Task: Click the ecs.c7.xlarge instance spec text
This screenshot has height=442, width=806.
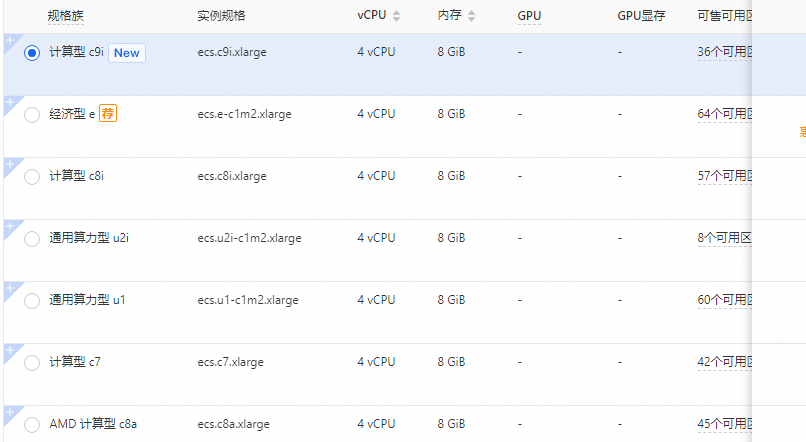Action: [x=232, y=362]
